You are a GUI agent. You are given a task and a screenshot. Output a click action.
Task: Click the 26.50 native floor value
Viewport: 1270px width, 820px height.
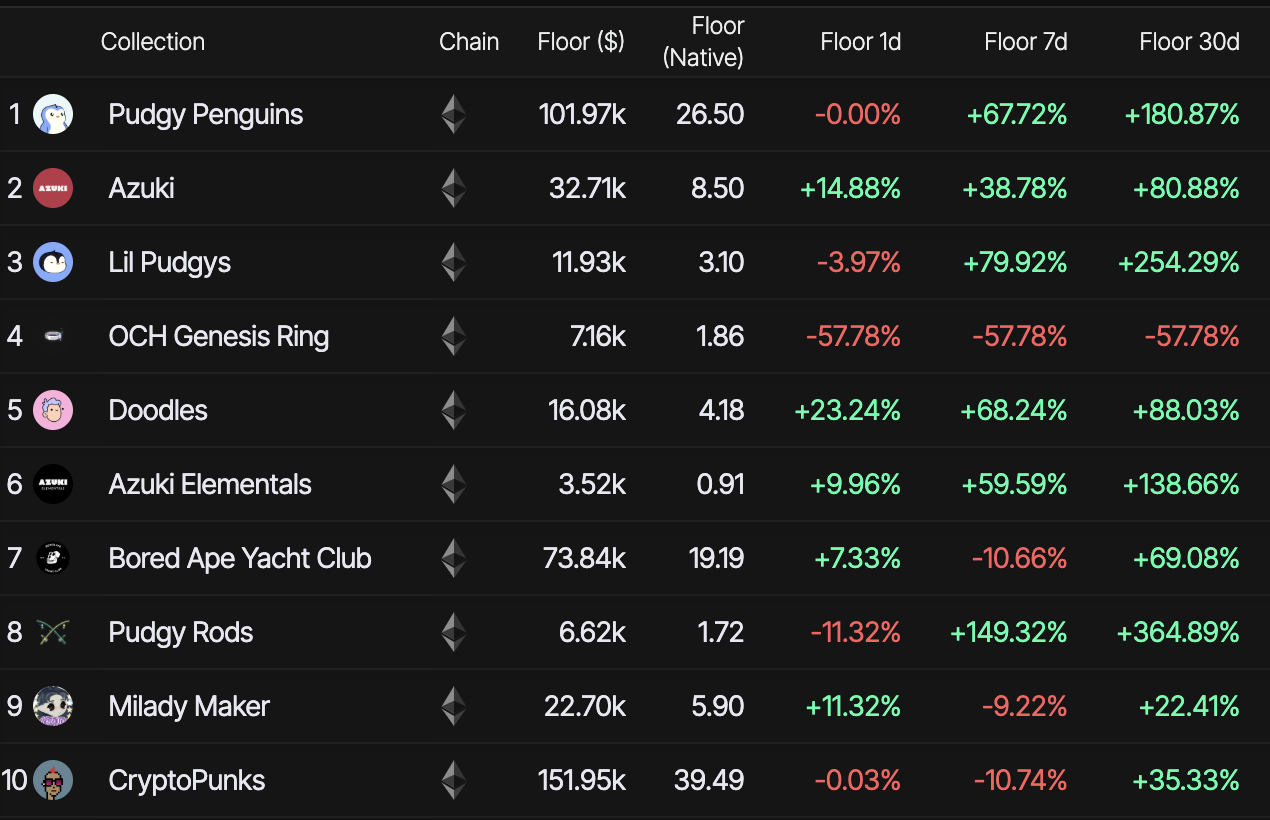(710, 114)
